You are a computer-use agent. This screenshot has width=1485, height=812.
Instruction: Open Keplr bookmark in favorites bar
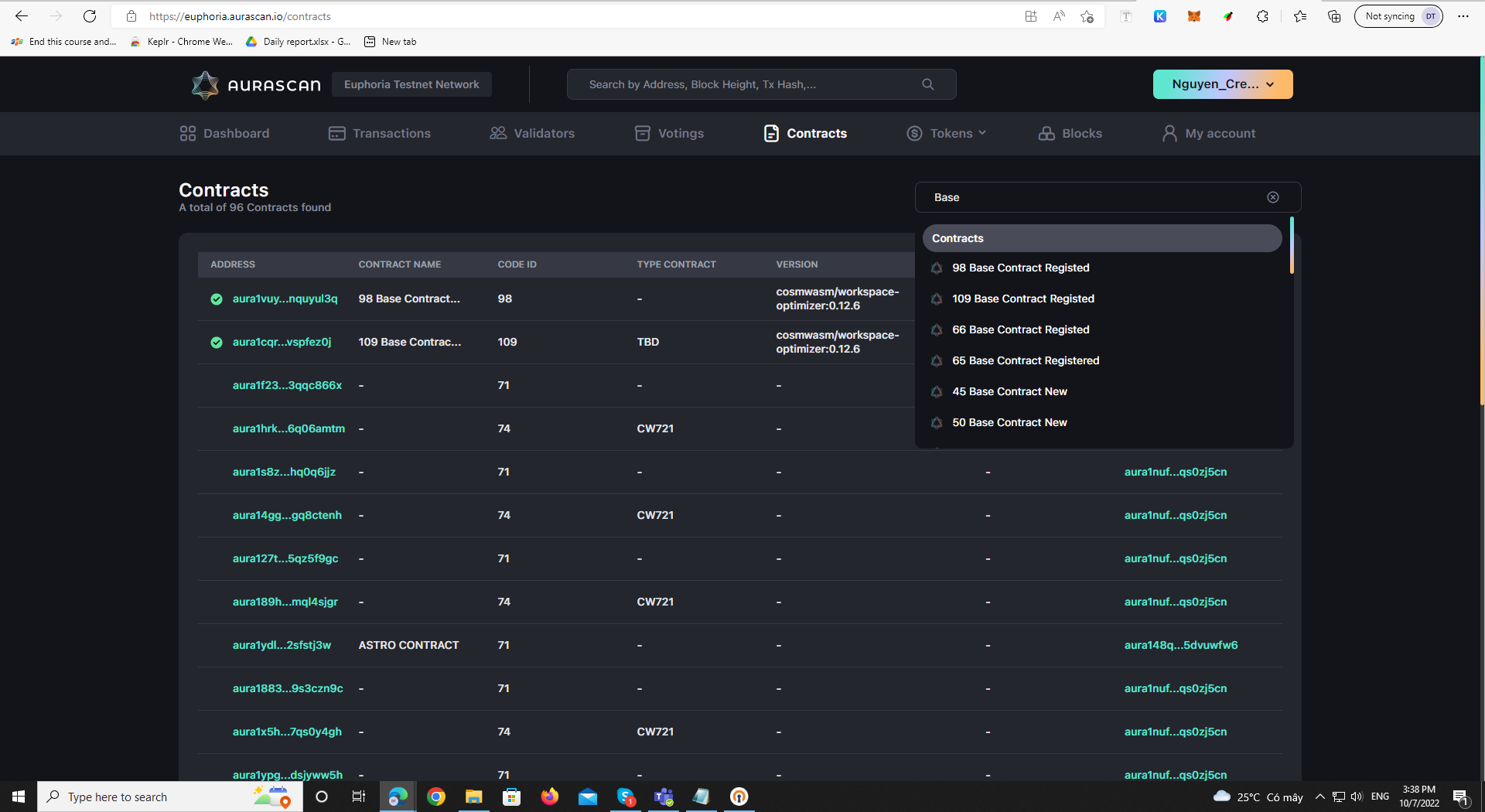tap(182, 42)
